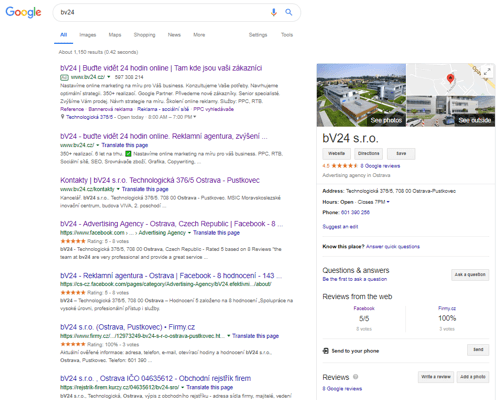Switch to the Shopping tab

145,35
